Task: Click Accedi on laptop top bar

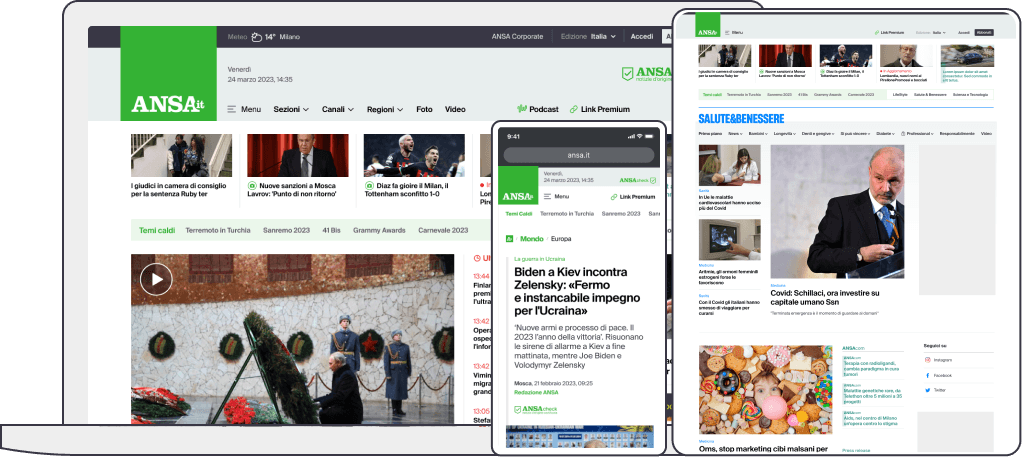Action: (641, 37)
